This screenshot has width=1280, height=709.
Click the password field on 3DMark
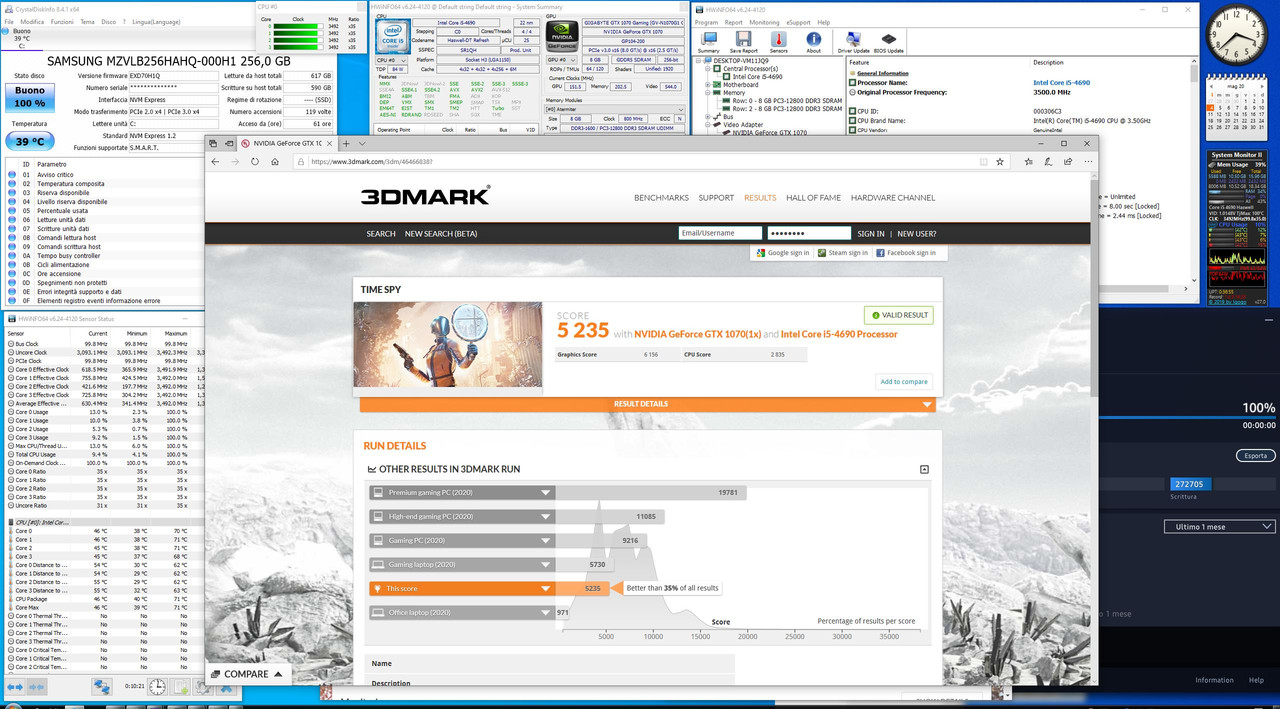coord(809,233)
